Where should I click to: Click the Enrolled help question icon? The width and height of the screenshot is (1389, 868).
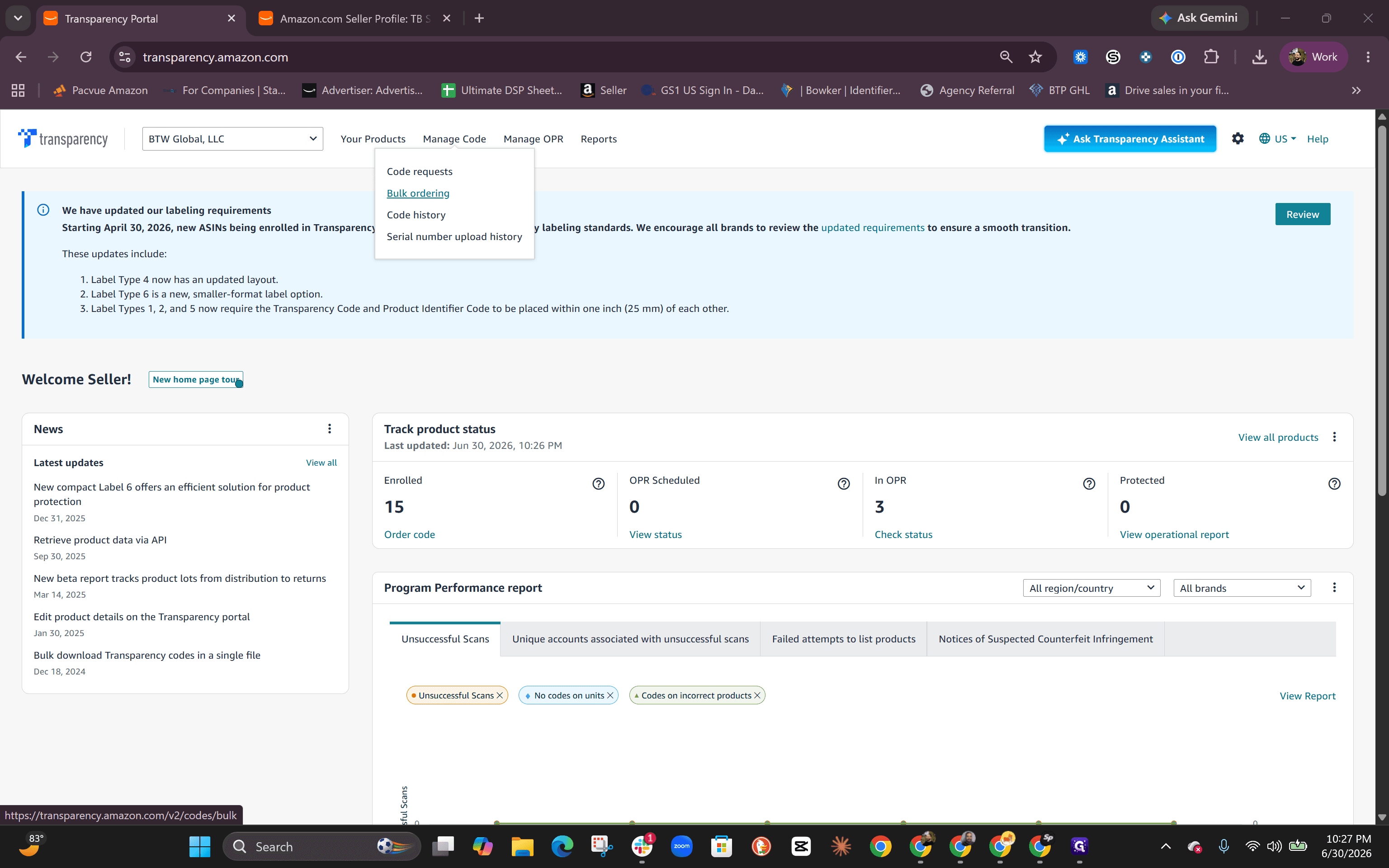[x=598, y=484]
